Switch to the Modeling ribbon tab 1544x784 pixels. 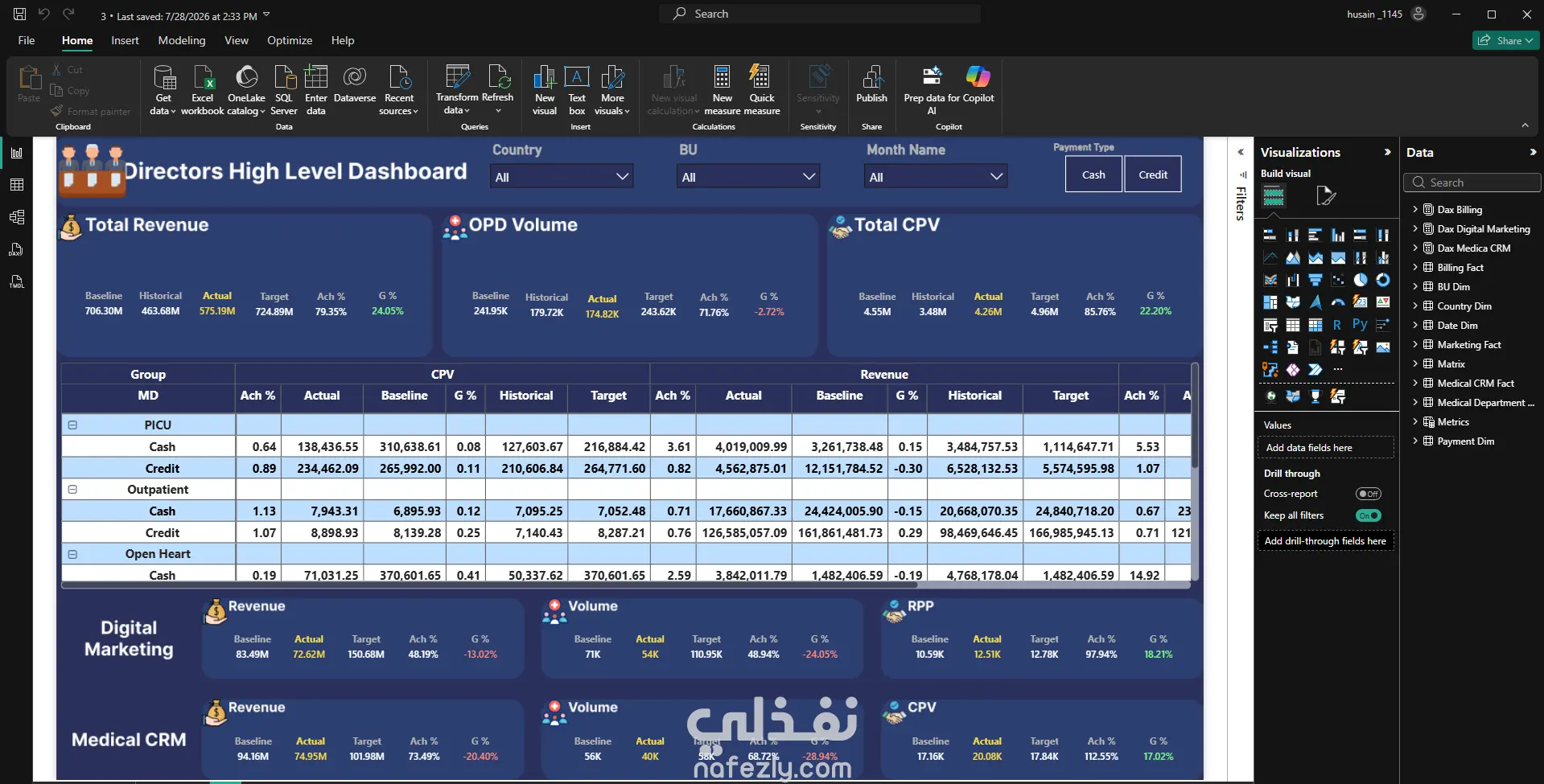[x=182, y=40]
